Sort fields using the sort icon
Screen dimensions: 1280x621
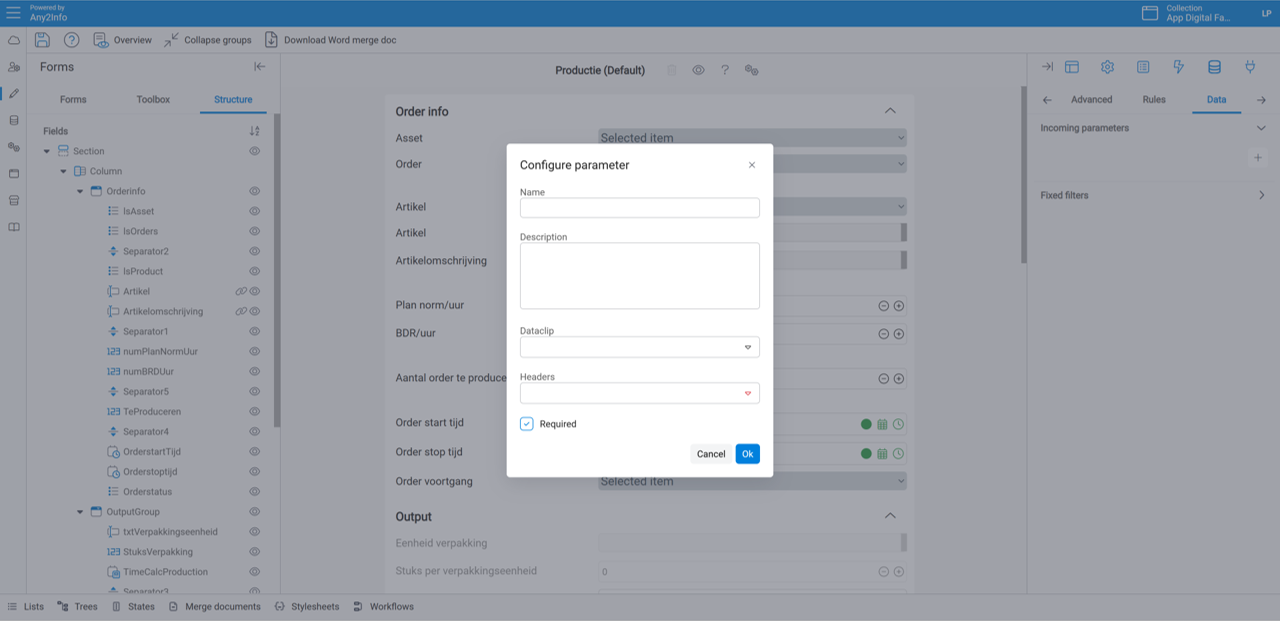(x=254, y=131)
